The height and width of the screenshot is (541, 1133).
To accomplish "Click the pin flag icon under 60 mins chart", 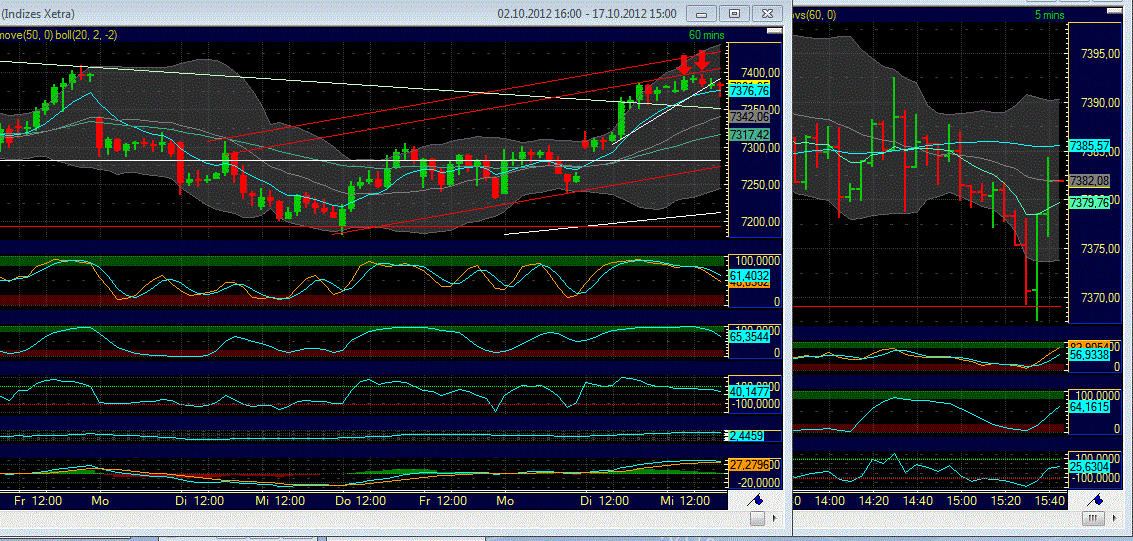I will tap(757, 498).
